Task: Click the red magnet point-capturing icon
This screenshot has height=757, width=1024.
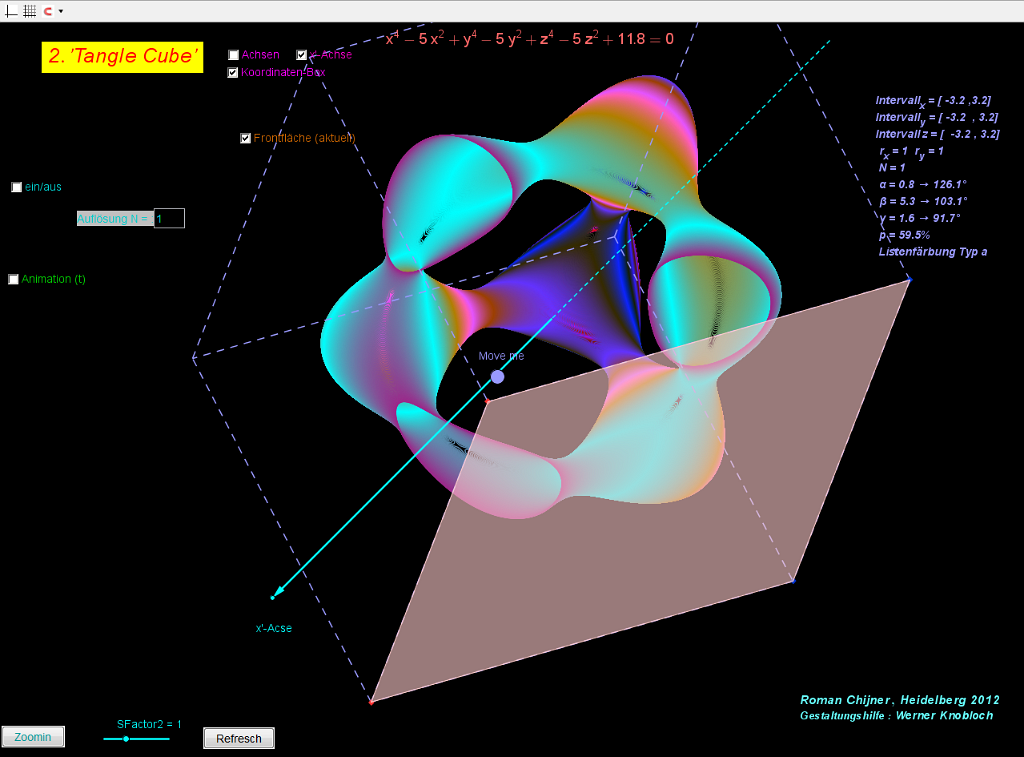Action: 47,11
